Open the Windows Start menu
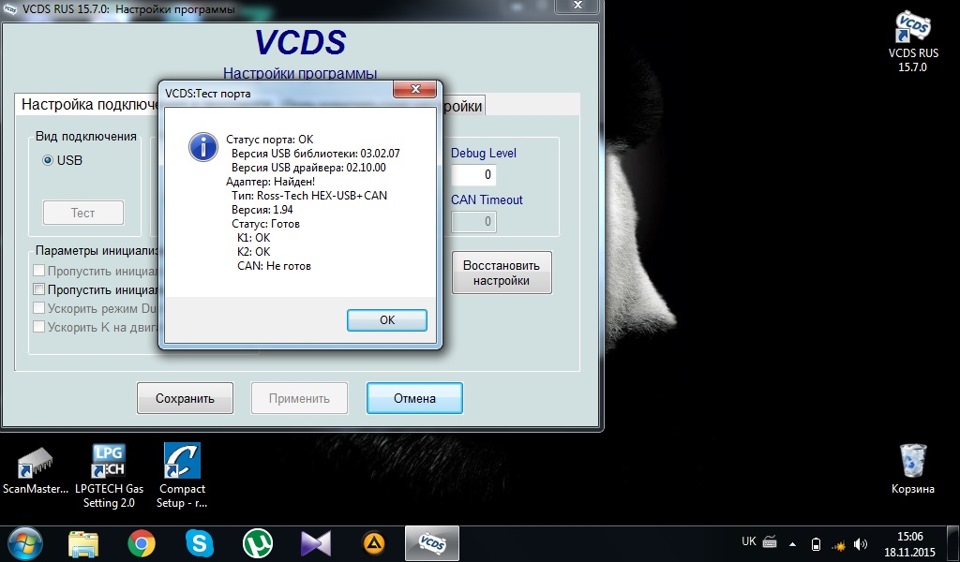This screenshot has width=960, height=562. [24, 544]
